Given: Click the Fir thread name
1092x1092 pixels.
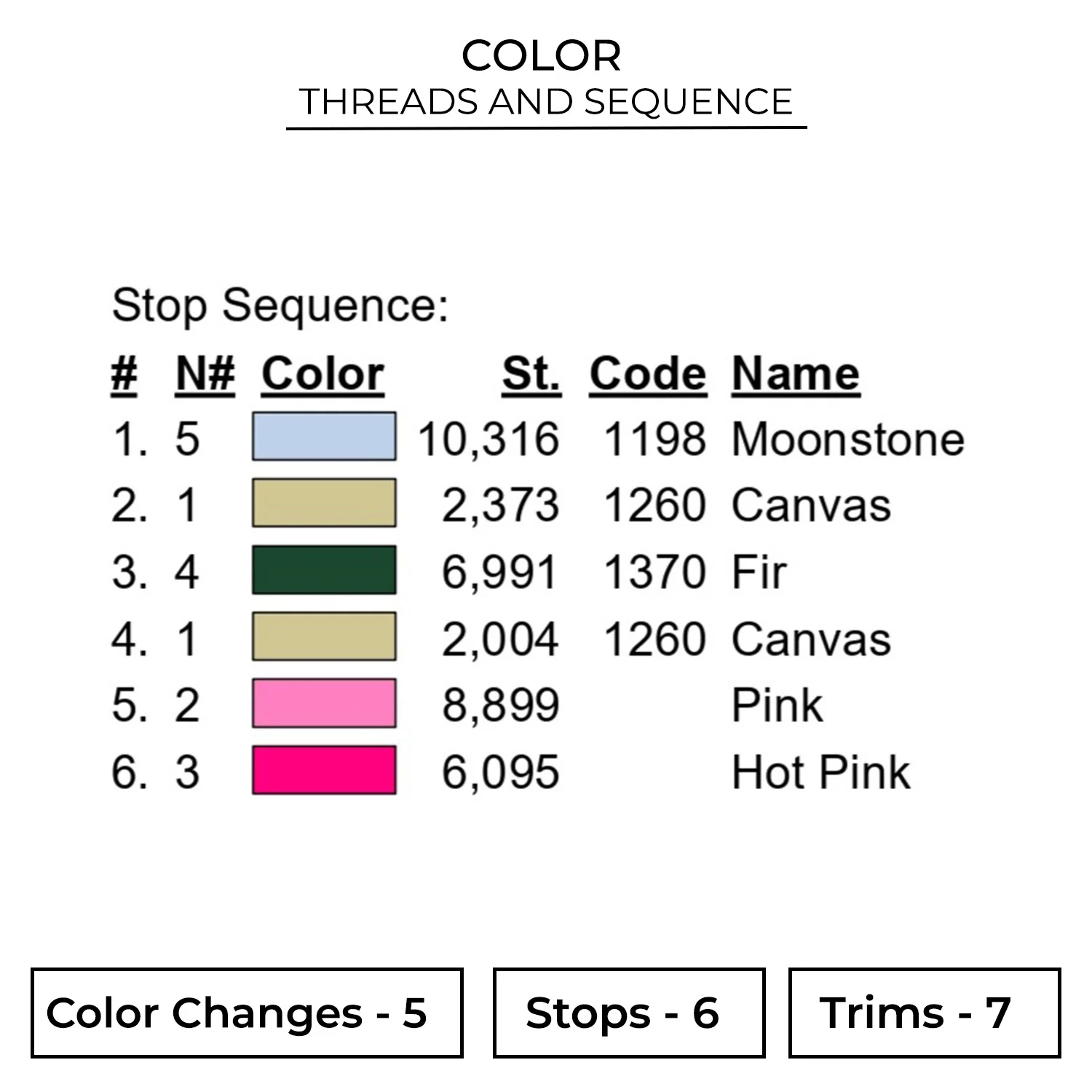Looking at the screenshot, I should point(759,572).
